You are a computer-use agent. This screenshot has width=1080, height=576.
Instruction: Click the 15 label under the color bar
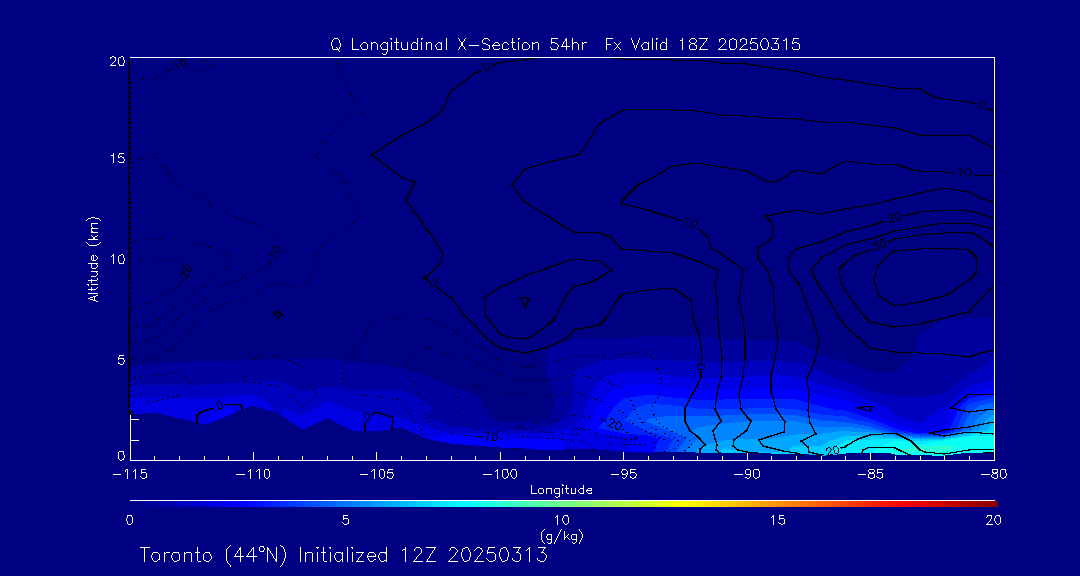[778, 521]
